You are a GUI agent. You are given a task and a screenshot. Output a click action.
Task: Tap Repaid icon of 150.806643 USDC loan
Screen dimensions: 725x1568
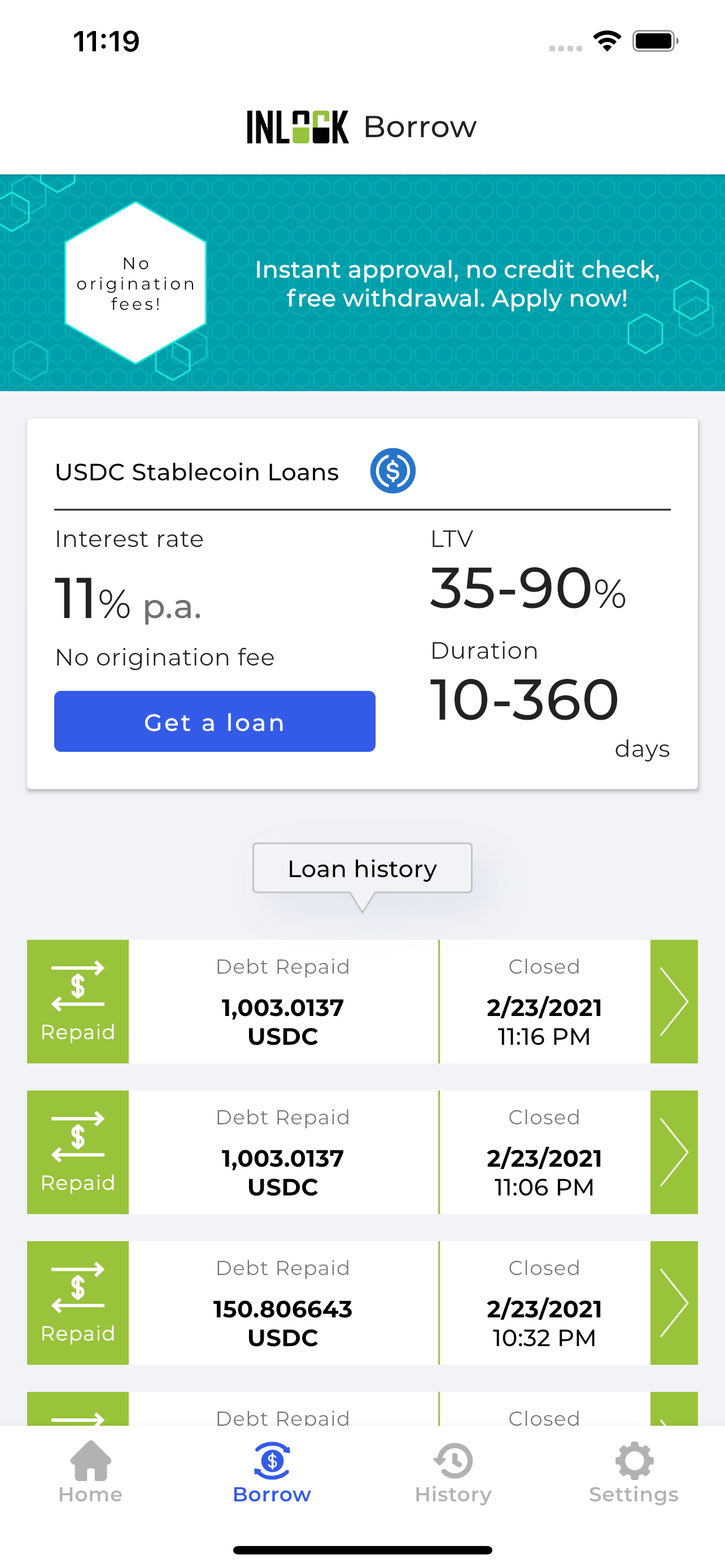coord(78,1303)
